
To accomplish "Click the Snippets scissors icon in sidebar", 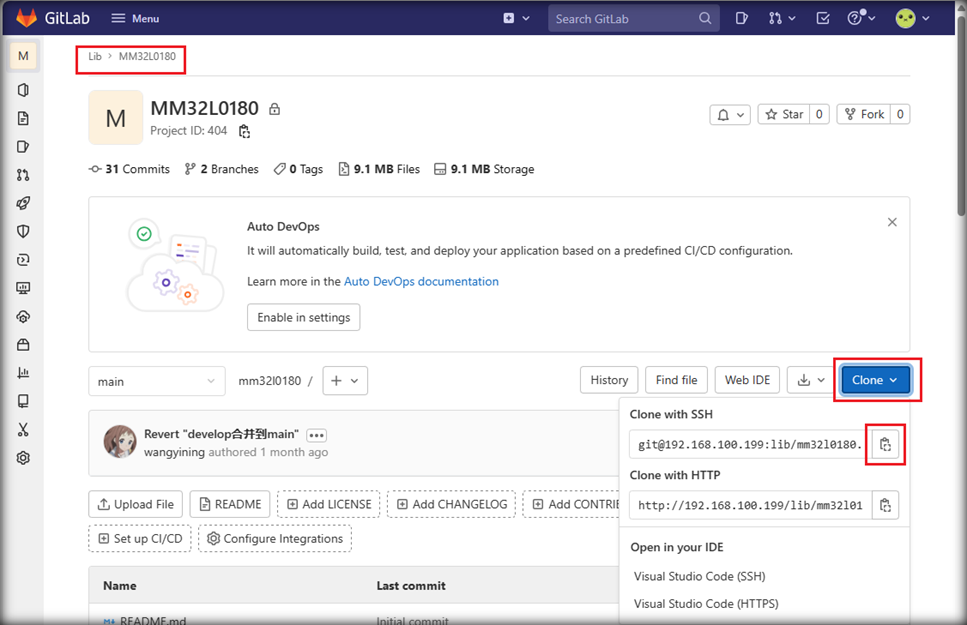I will [x=22, y=429].
